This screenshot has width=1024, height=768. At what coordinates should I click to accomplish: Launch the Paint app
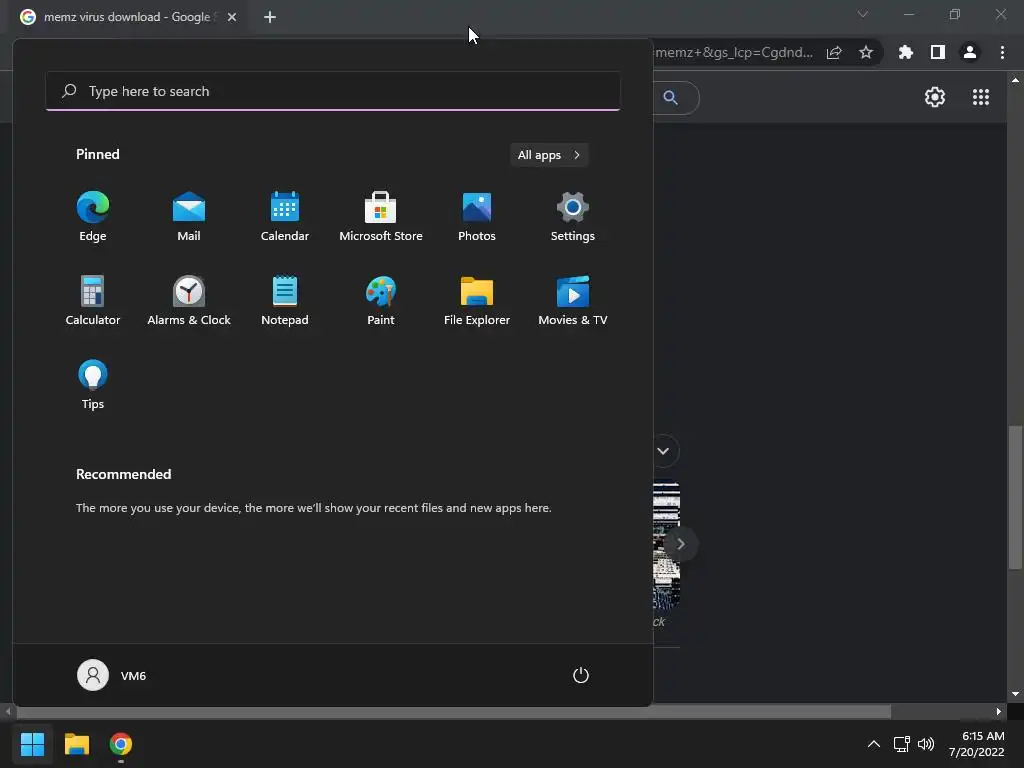pyautogui.click(x=381, y=301)
